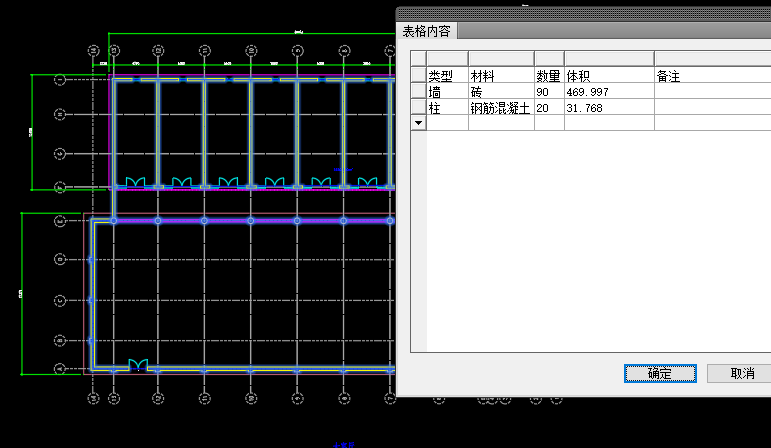Screen dimensions: 771x448
Task: Select the row header for the 墙 row
Action: [418, 92]
